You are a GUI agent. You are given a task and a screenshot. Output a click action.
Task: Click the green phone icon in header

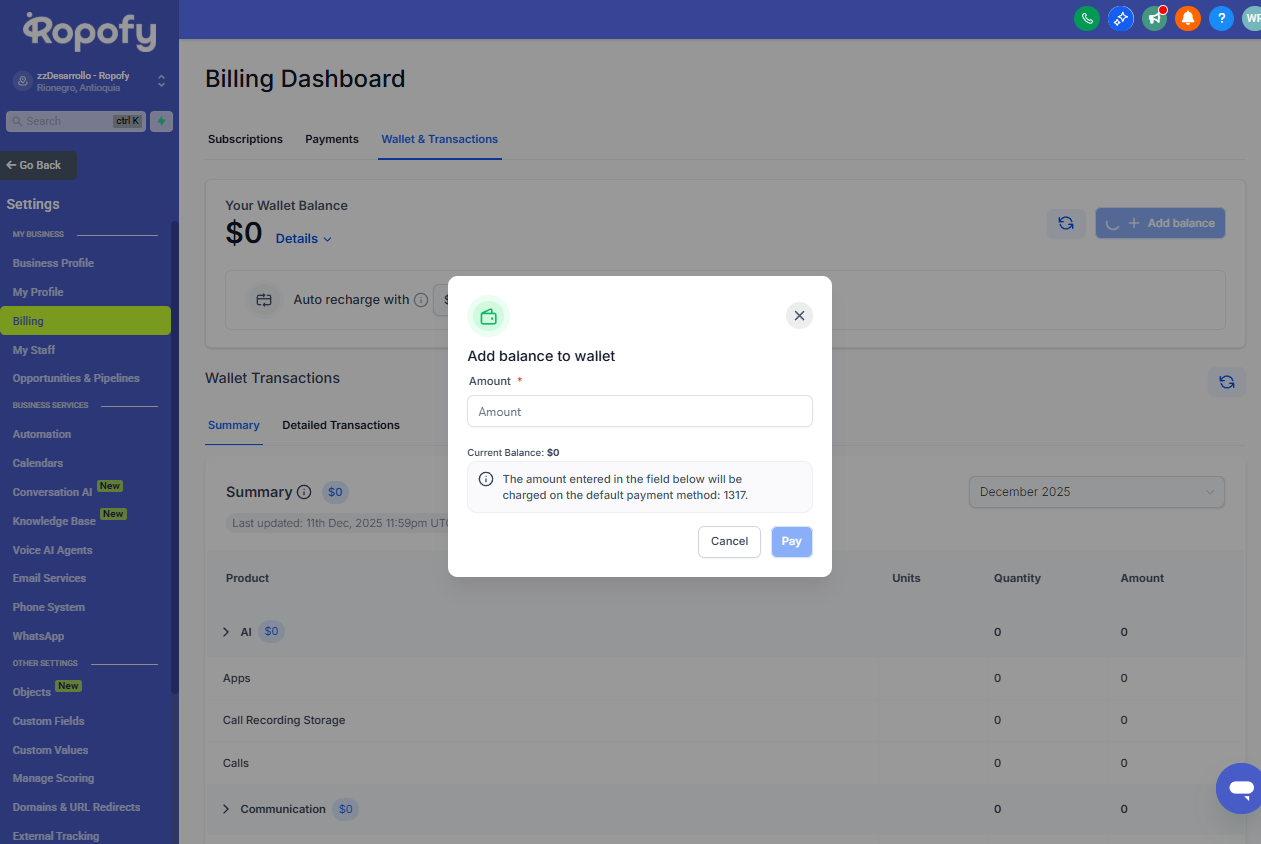[1086, 18]
